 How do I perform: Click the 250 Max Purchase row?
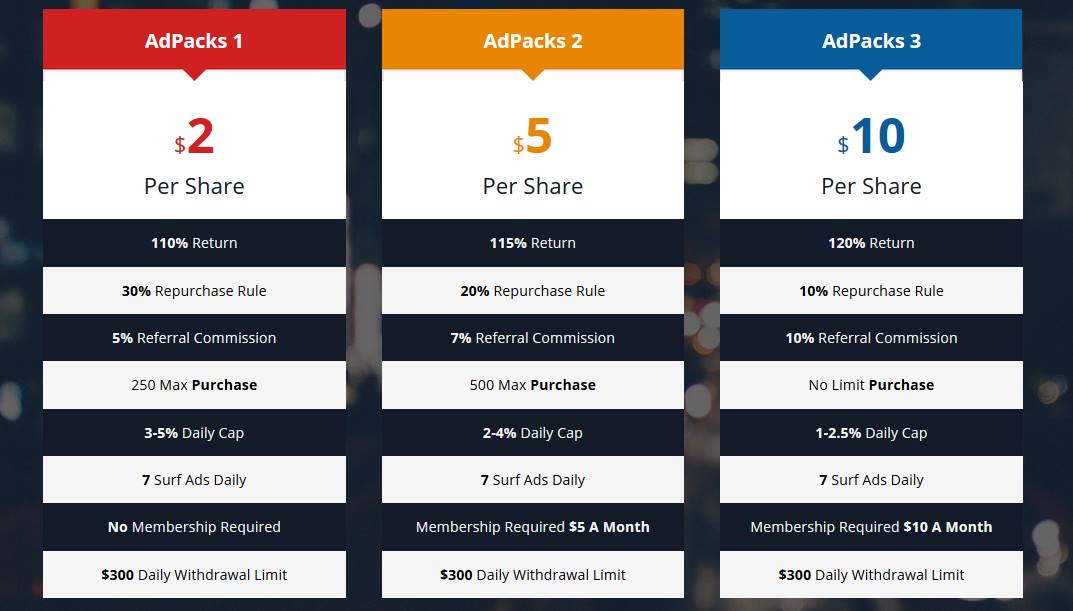tap(194, 385)
